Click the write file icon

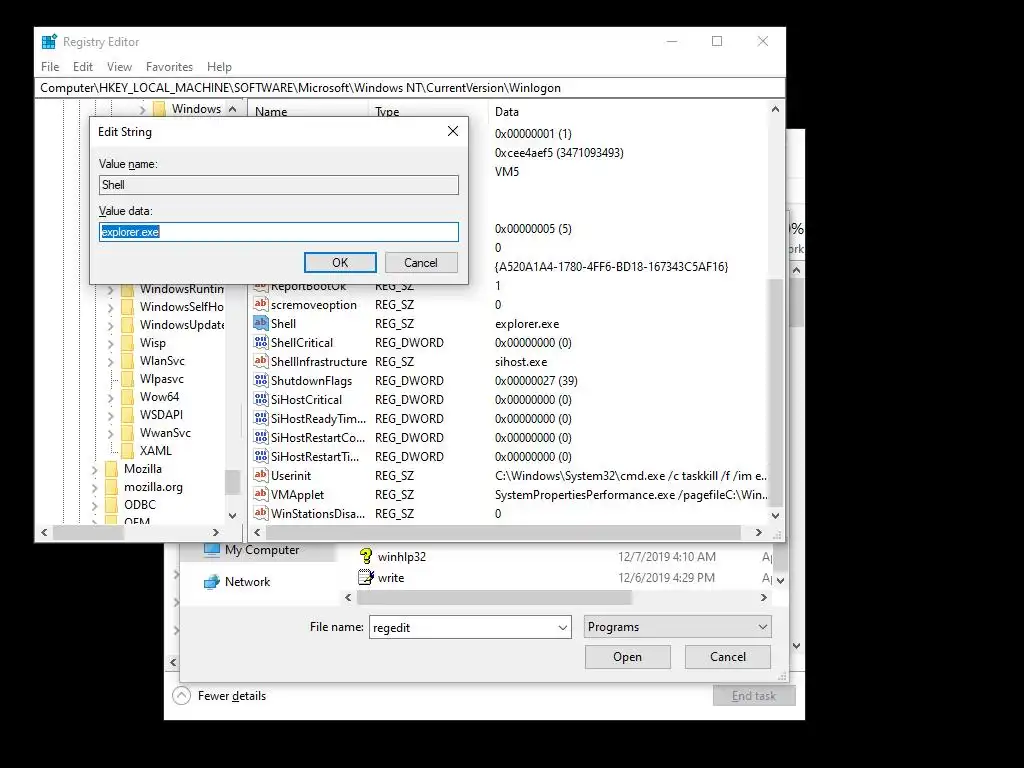(366, 577)
